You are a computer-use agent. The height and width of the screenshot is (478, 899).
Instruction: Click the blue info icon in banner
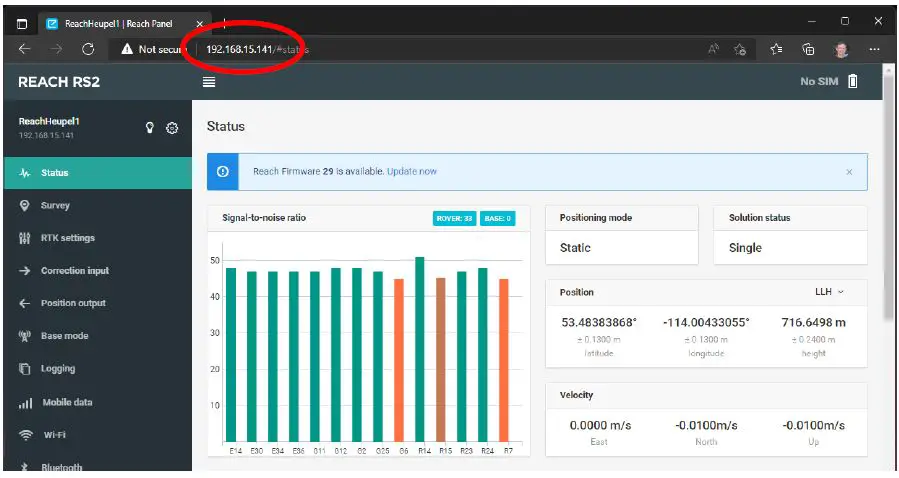tap(223, 171)
